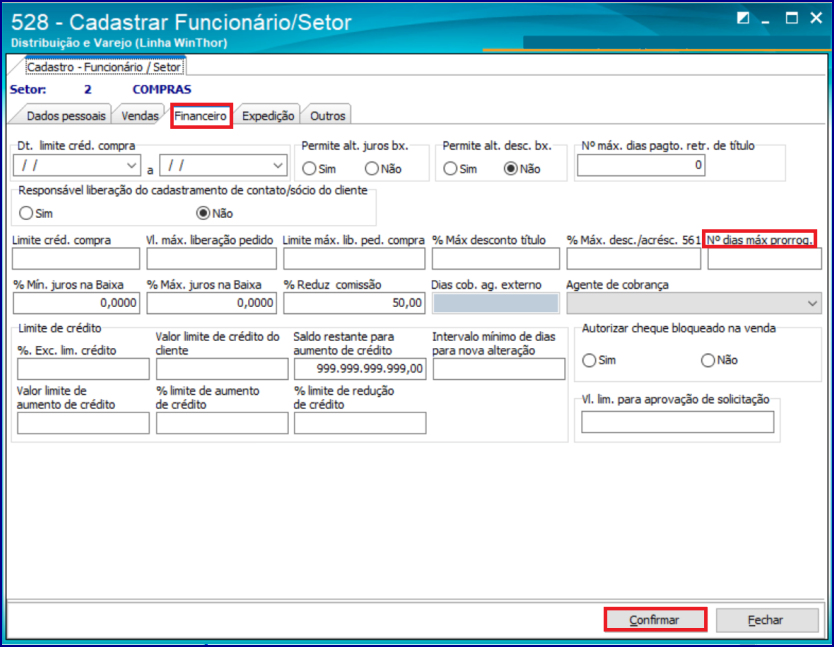The width and height of the screenshot is (834, 647).
Task: Open the Financeiro tab
Action: (x=201, y=115)
